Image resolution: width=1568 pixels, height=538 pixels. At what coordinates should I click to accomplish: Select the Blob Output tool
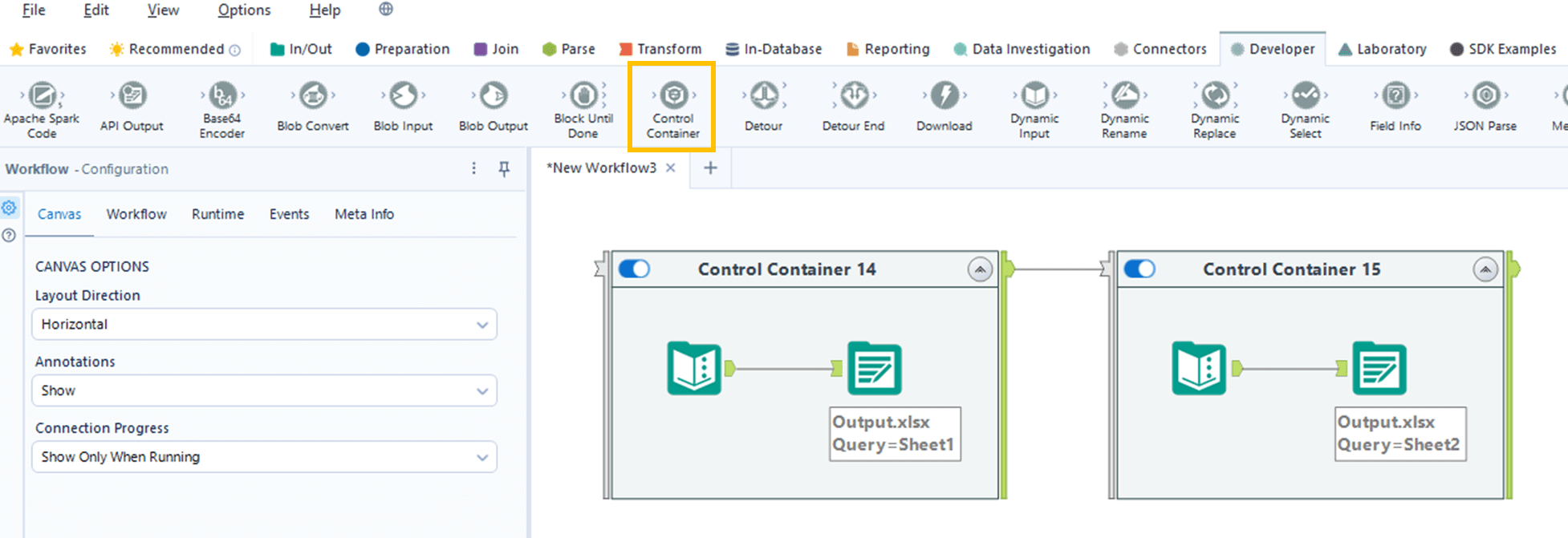(494, 107)
